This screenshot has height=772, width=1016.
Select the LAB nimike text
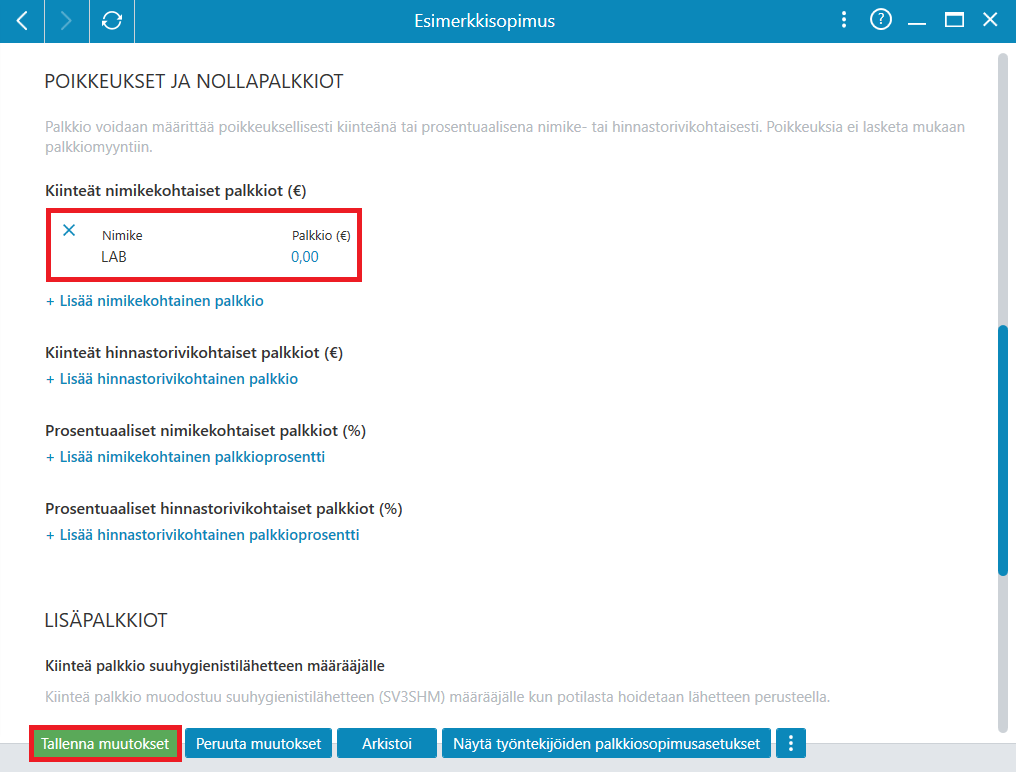click(x=114, y=257)
